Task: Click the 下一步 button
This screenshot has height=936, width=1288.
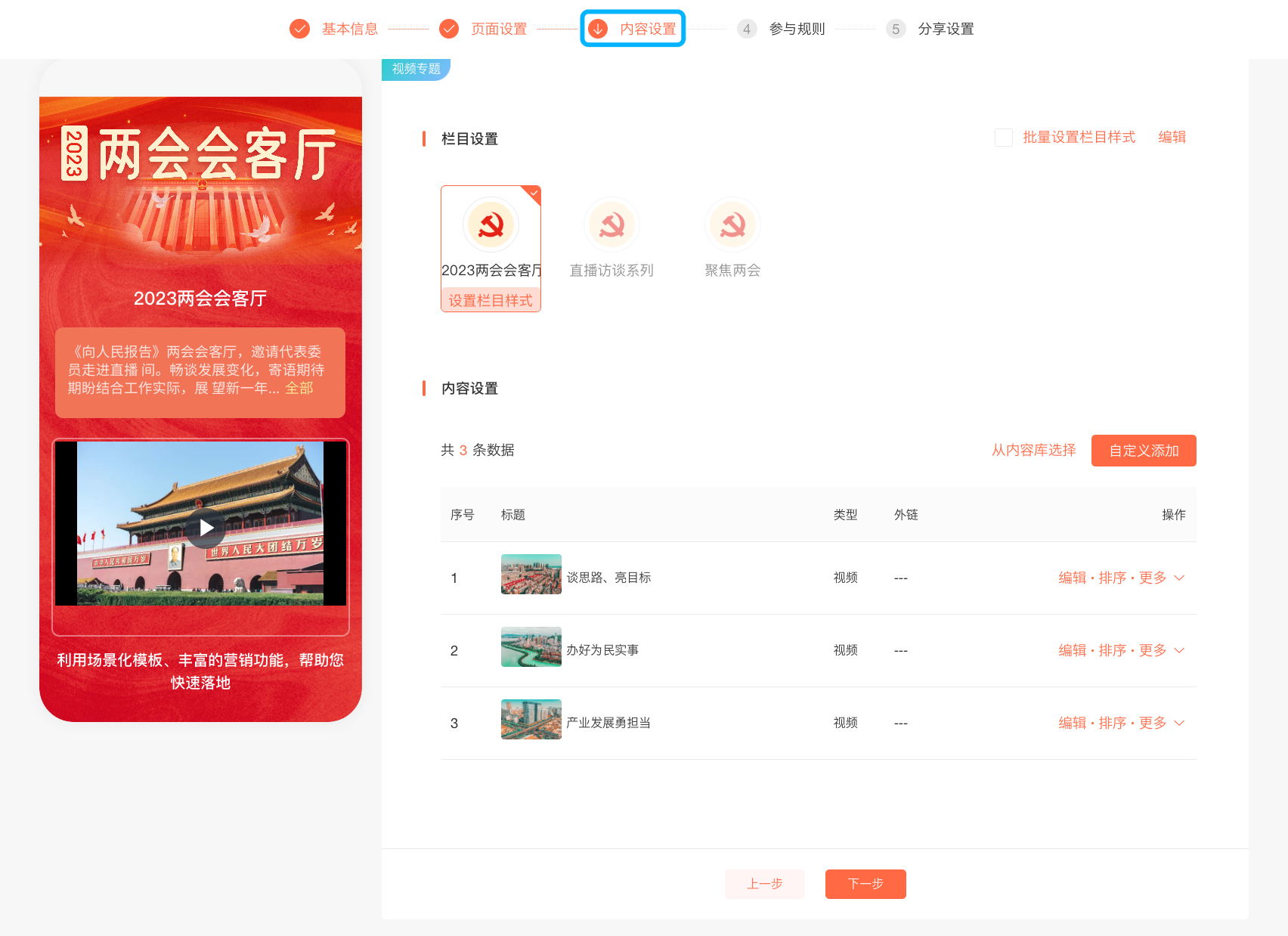Action: [865, 884]
